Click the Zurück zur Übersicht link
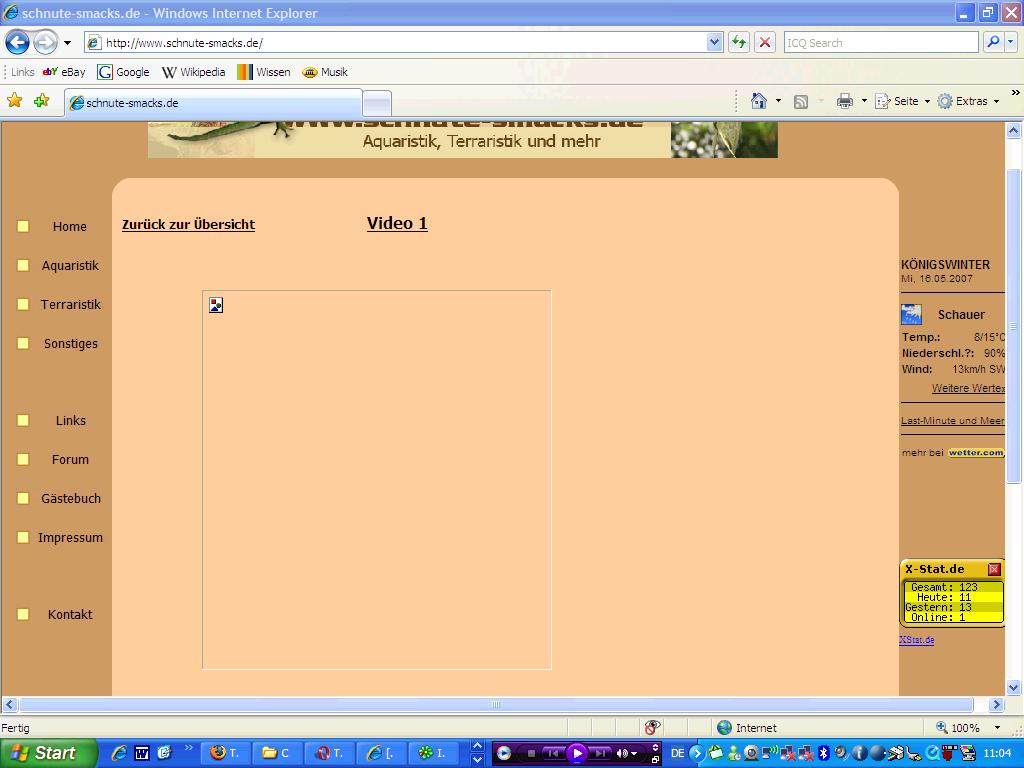Viewport: 1024px width, 768px height. coord(188,225)
